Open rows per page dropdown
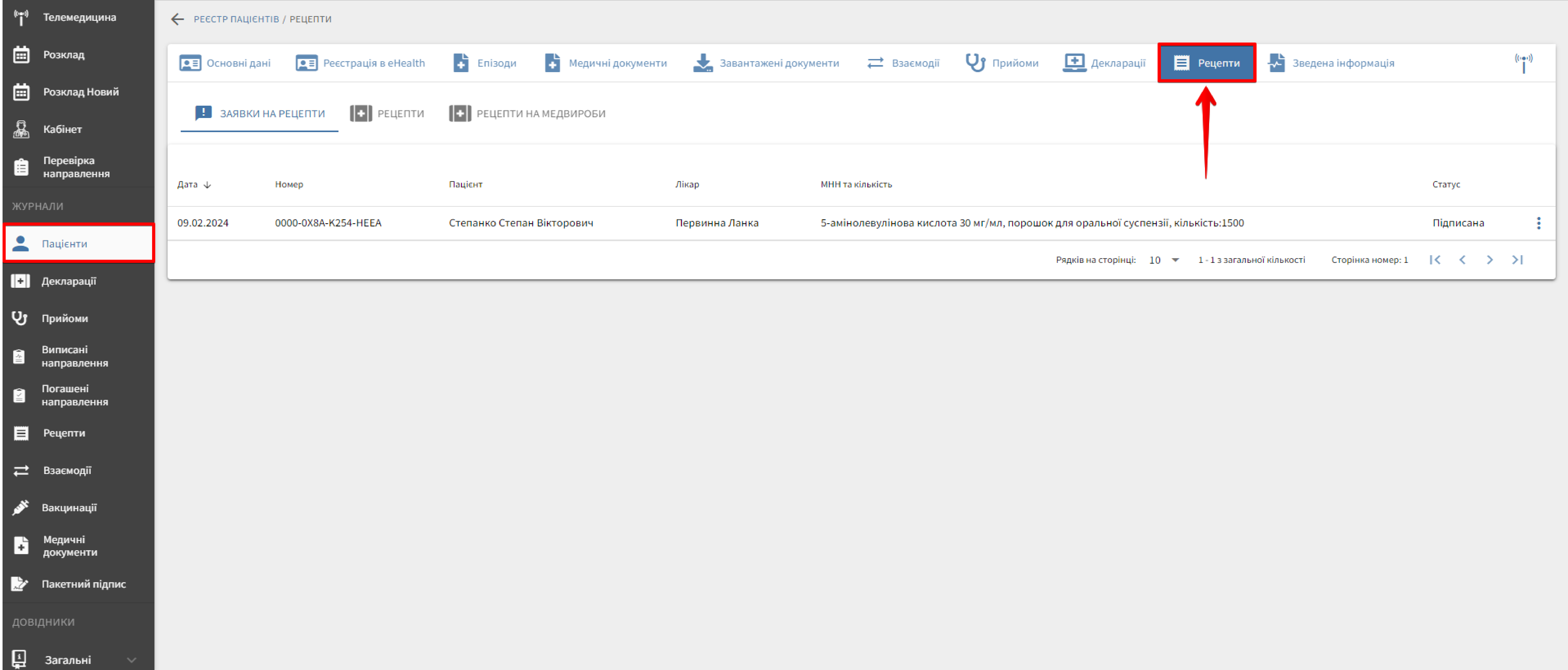Viewport: 1568px width, 670px height. [1164, 260]
